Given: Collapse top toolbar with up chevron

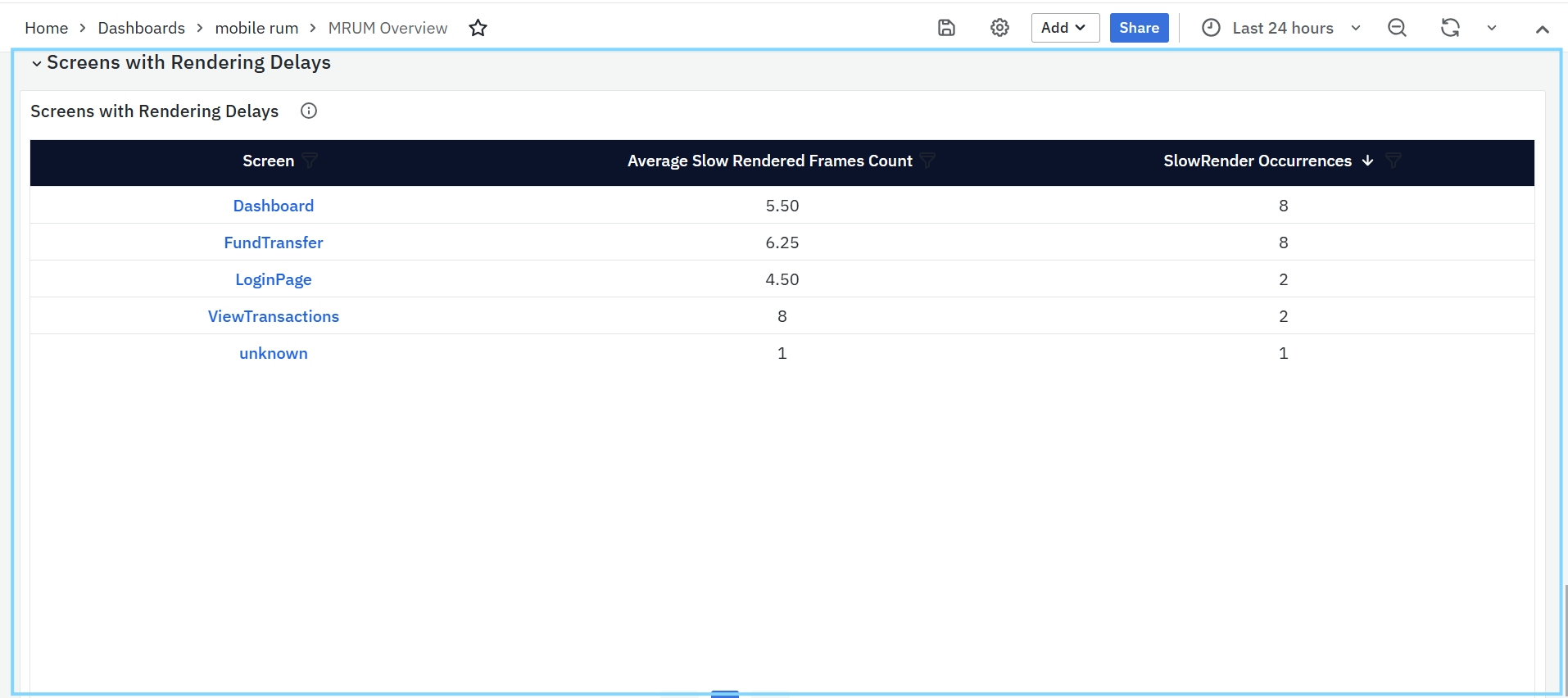Looking at the screenshot, I should click(x=1542, y=29).
